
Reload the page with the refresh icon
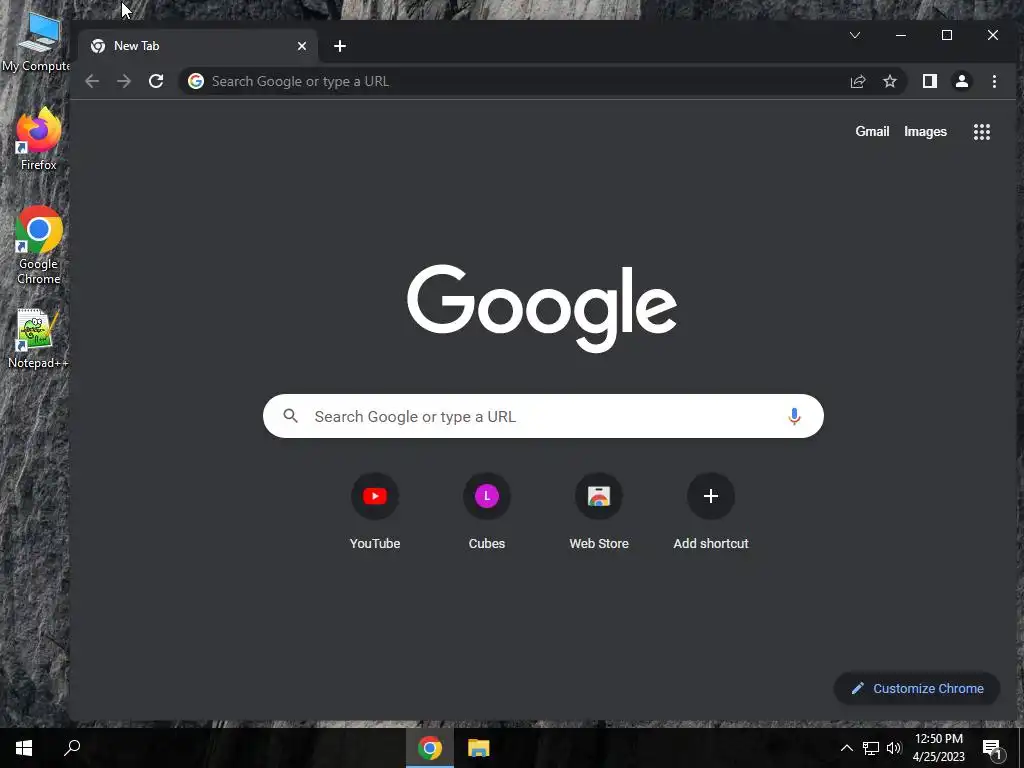155,81
